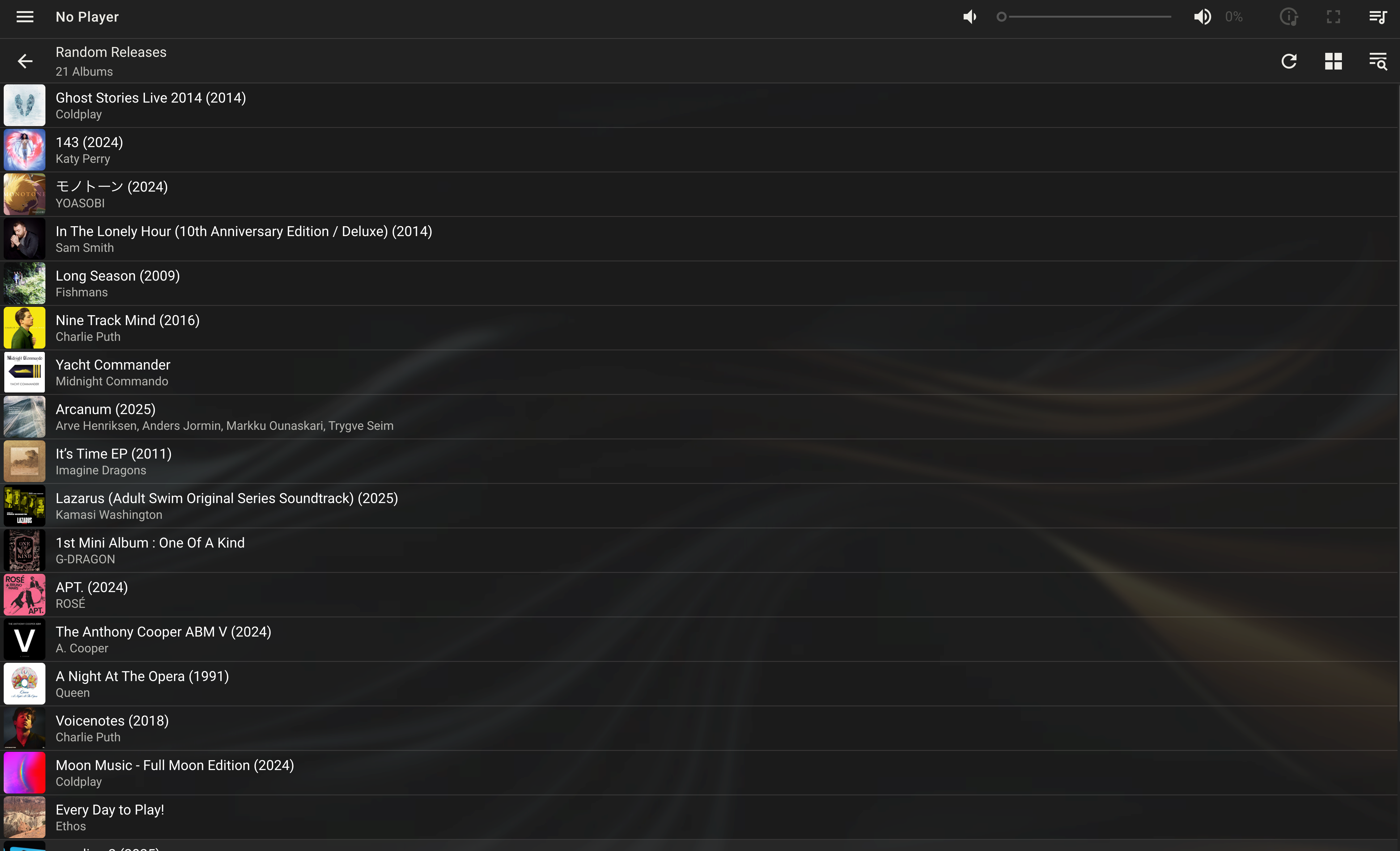Click the track info icon

click(x=1288, y=16)
